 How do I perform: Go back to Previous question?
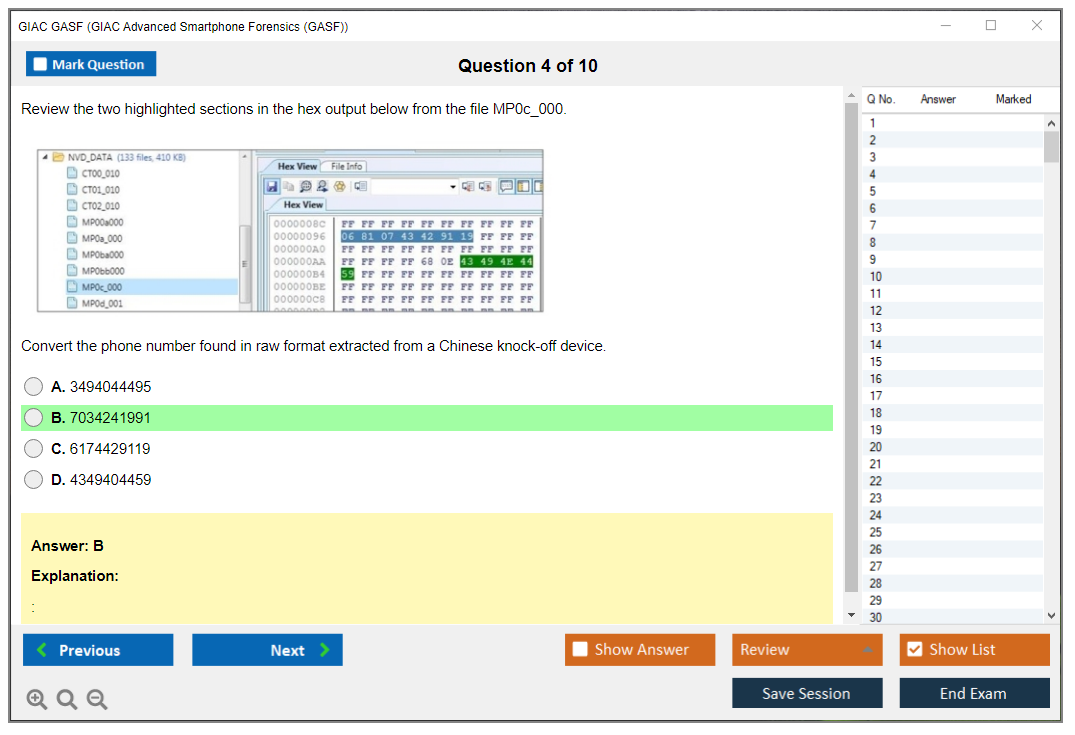click(98, 650)
